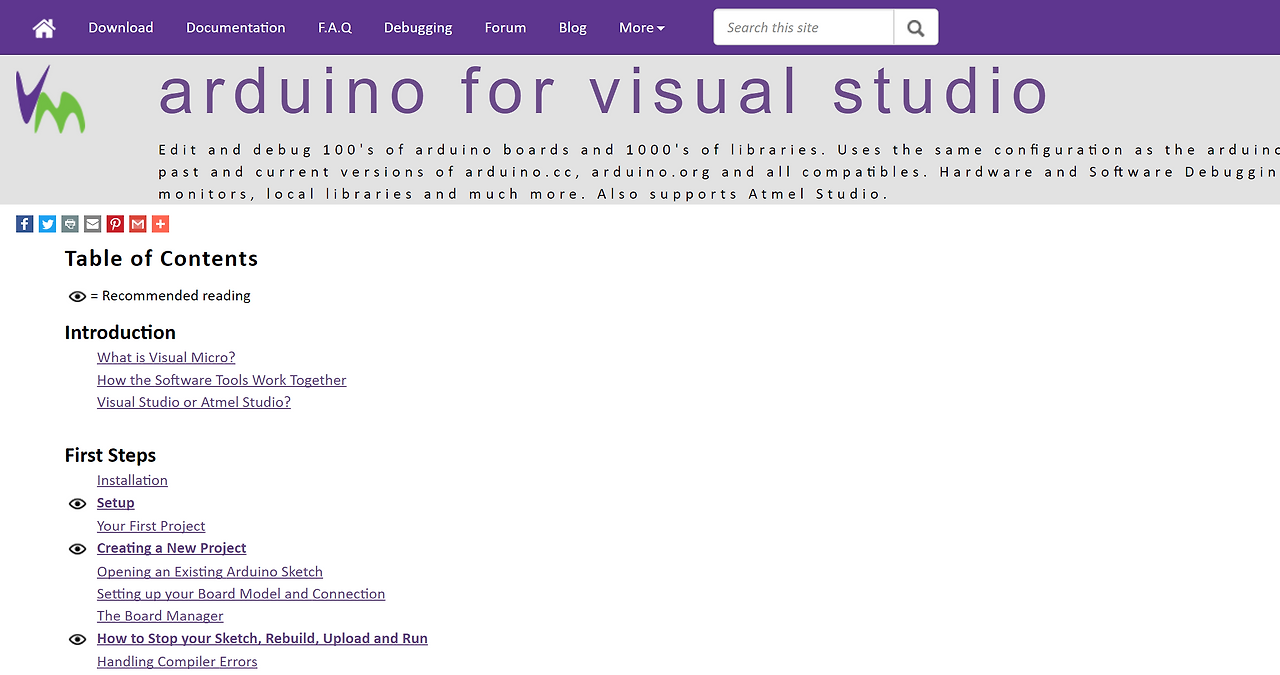Click eye icon in Recommended reading legend
This screenshot has height=675, width=1280.
(x=77, y=296)
